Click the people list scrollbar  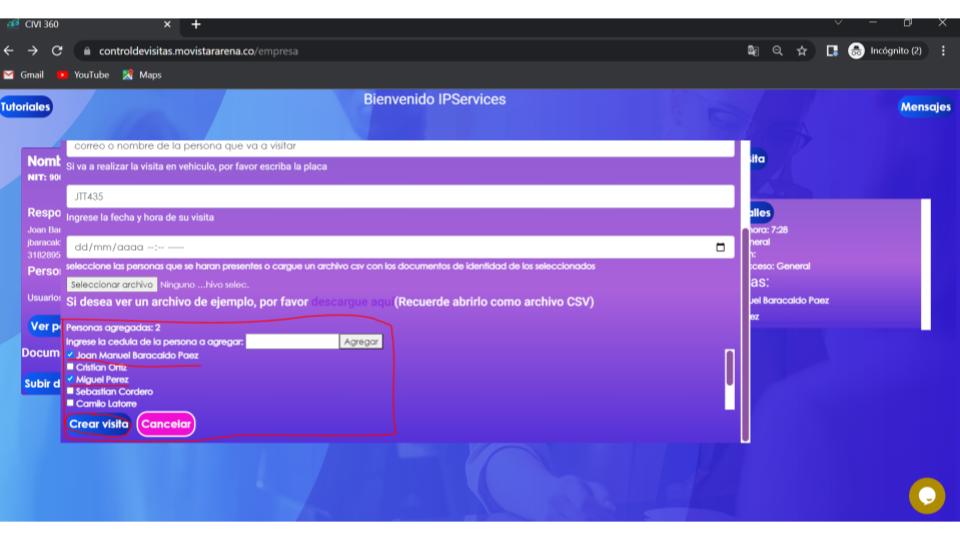click(729, 379)
